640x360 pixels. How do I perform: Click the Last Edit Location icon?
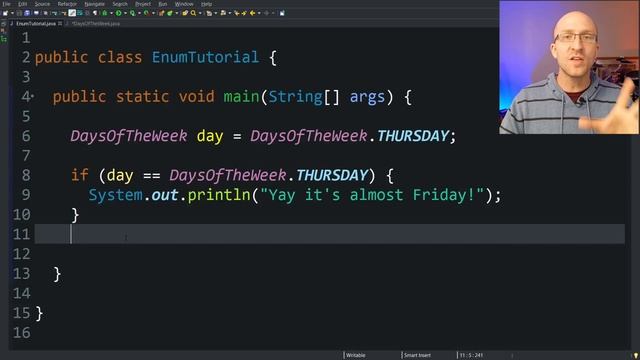[x=237, y=13]
